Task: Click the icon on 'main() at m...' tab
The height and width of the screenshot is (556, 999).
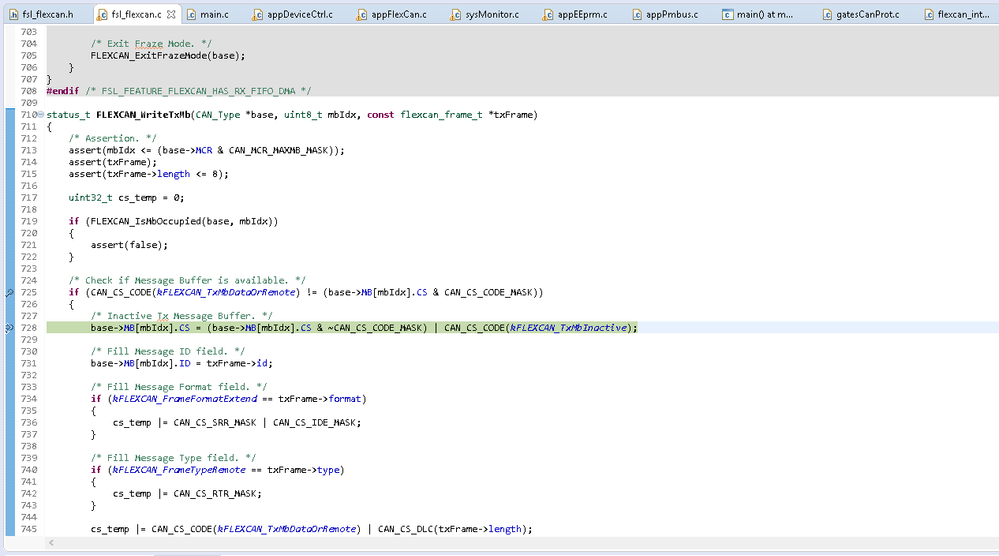Action: click(728, 14)
